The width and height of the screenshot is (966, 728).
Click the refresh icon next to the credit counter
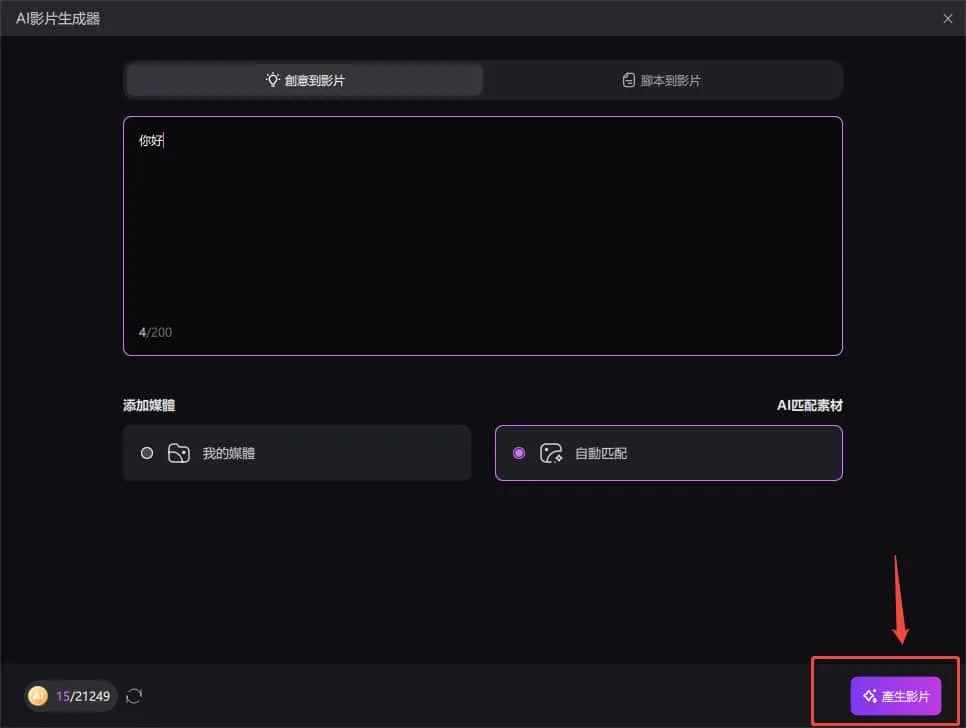133,695
